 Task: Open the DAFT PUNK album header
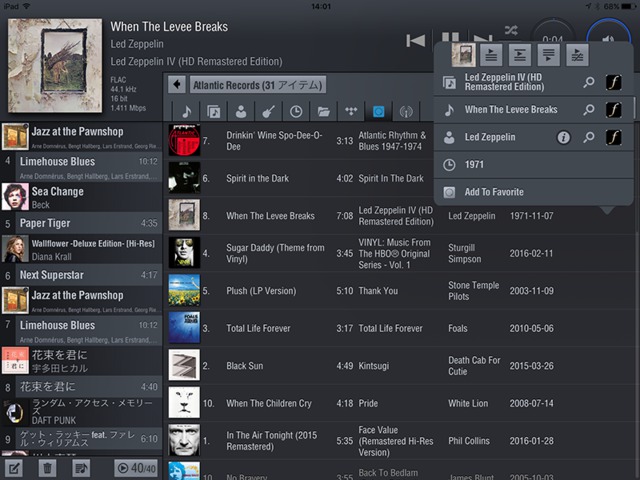coord(82,412)
